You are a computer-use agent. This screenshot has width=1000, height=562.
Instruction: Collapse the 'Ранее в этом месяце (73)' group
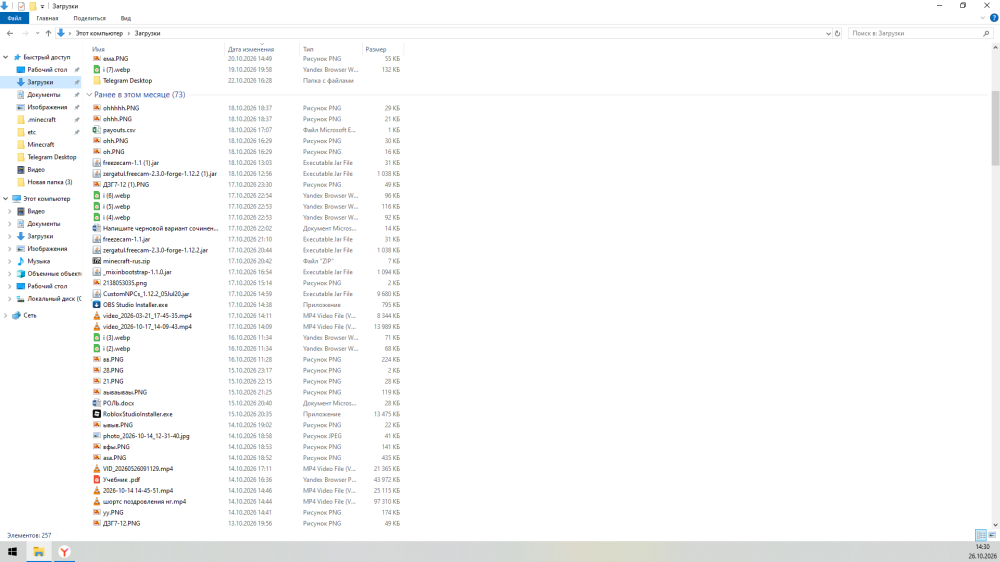pyautogui.click(x=89, y=94)
